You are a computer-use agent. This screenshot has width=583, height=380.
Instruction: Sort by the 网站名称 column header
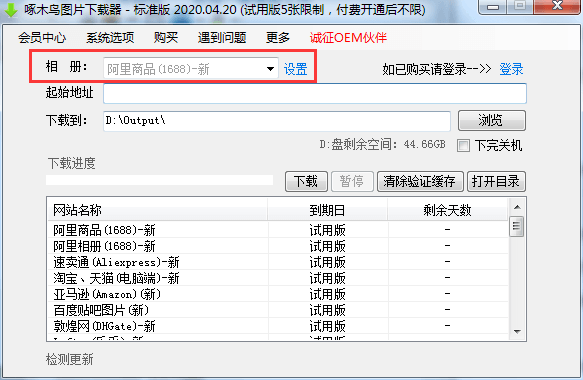[157, 210]
